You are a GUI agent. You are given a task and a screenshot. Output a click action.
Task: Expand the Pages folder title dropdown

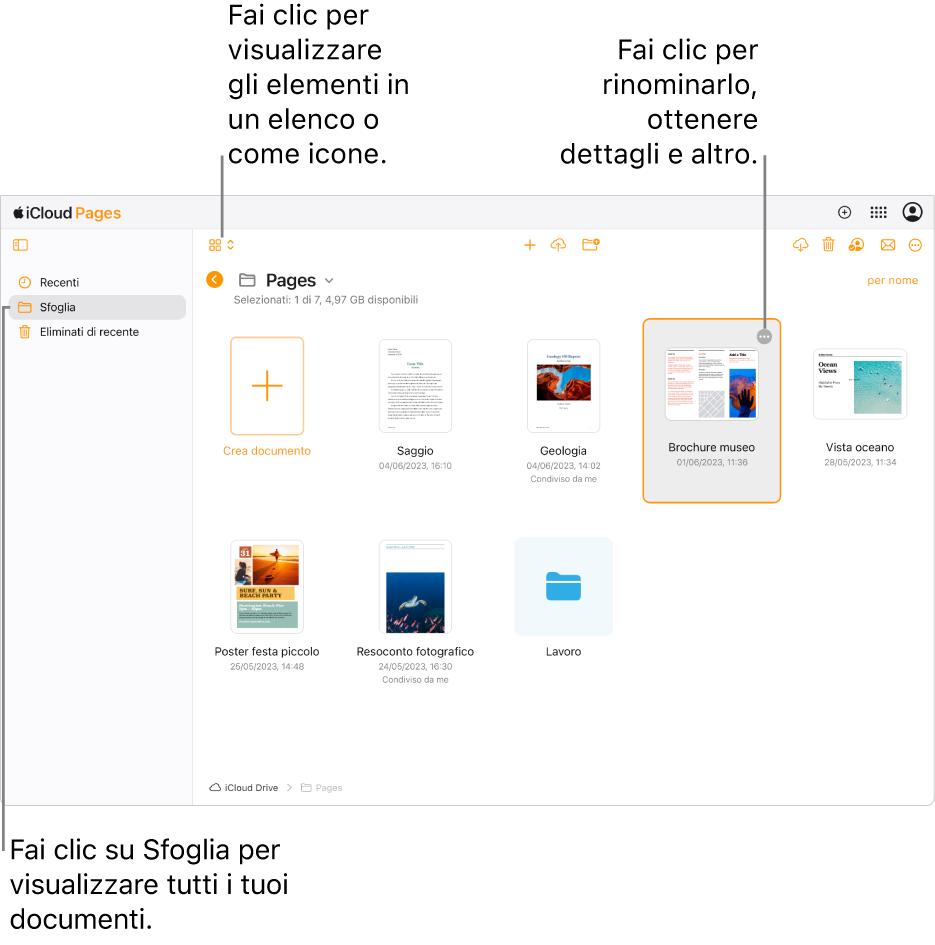pyautogui.click(x=329, y=280)
